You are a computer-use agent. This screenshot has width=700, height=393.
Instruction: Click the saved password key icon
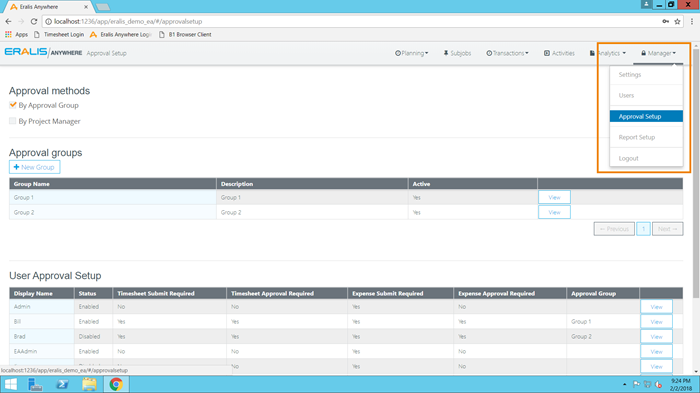[666, 21]
